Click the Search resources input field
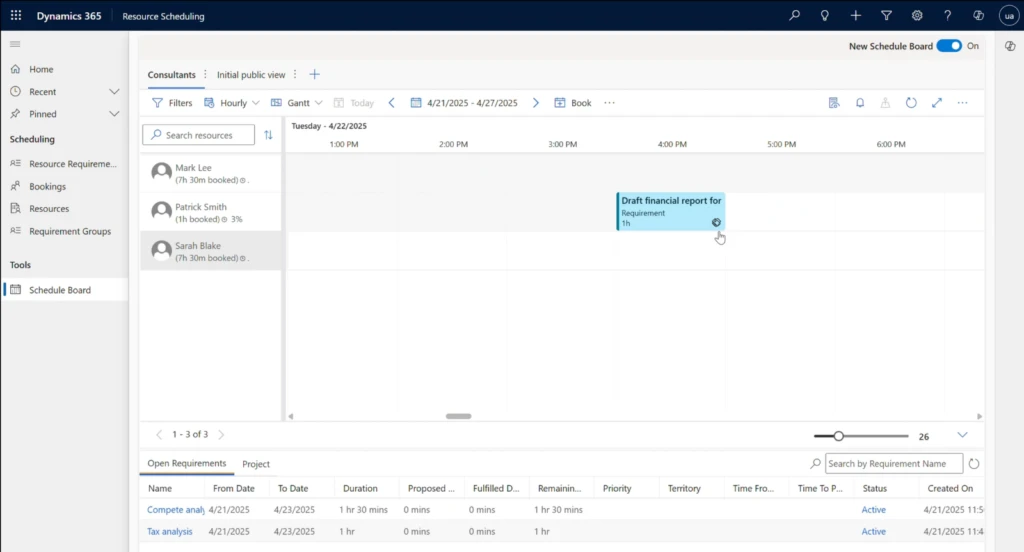The width and height of the screenshot is (1024, 552). (x=204, y=135)
